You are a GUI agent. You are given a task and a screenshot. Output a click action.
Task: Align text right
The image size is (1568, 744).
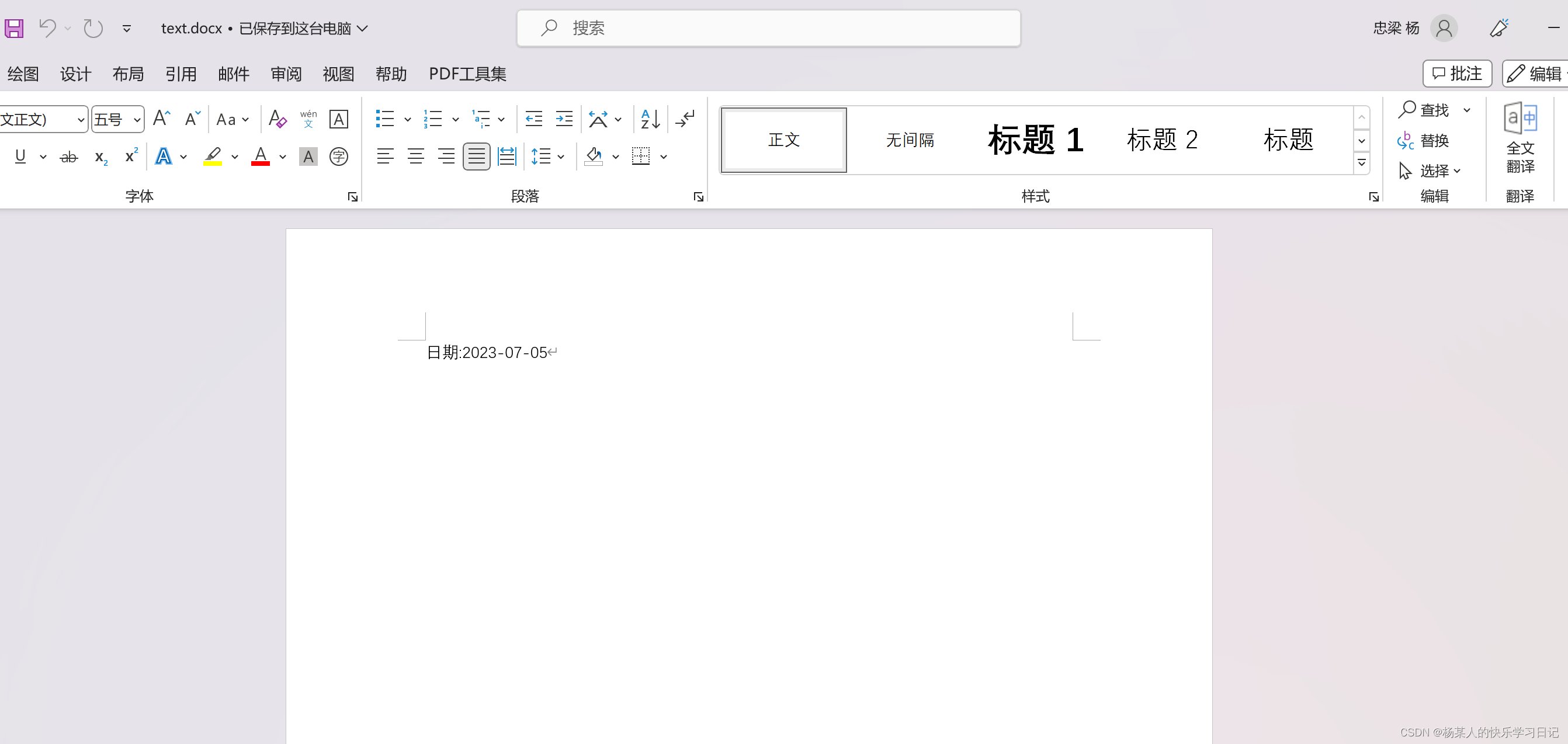[x=446, y=157]
